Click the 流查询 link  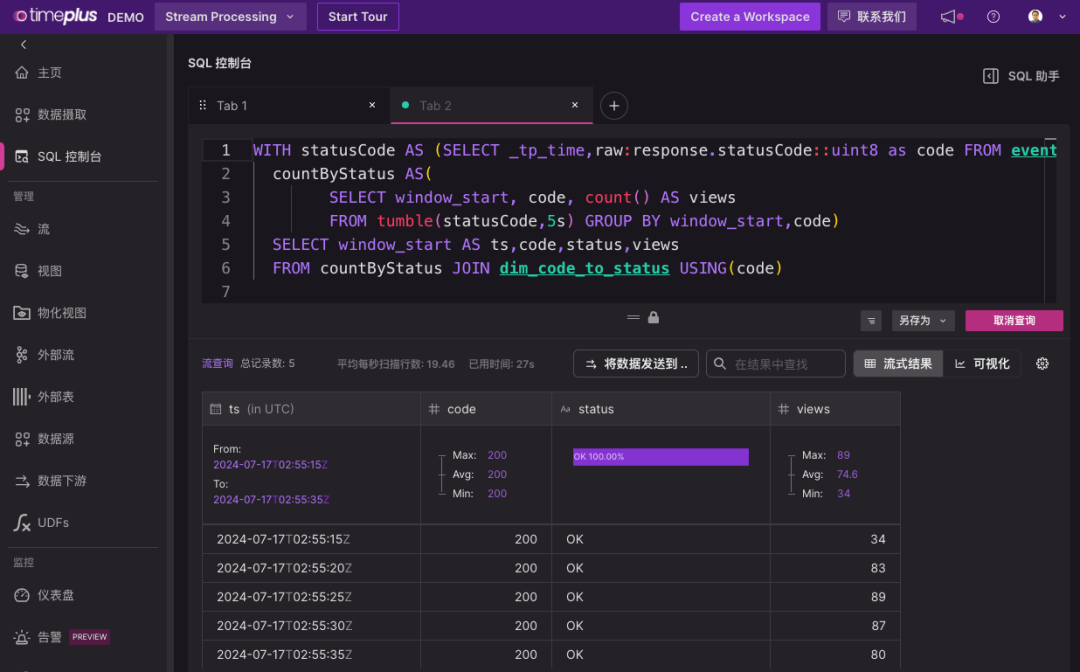pos(217,364)
